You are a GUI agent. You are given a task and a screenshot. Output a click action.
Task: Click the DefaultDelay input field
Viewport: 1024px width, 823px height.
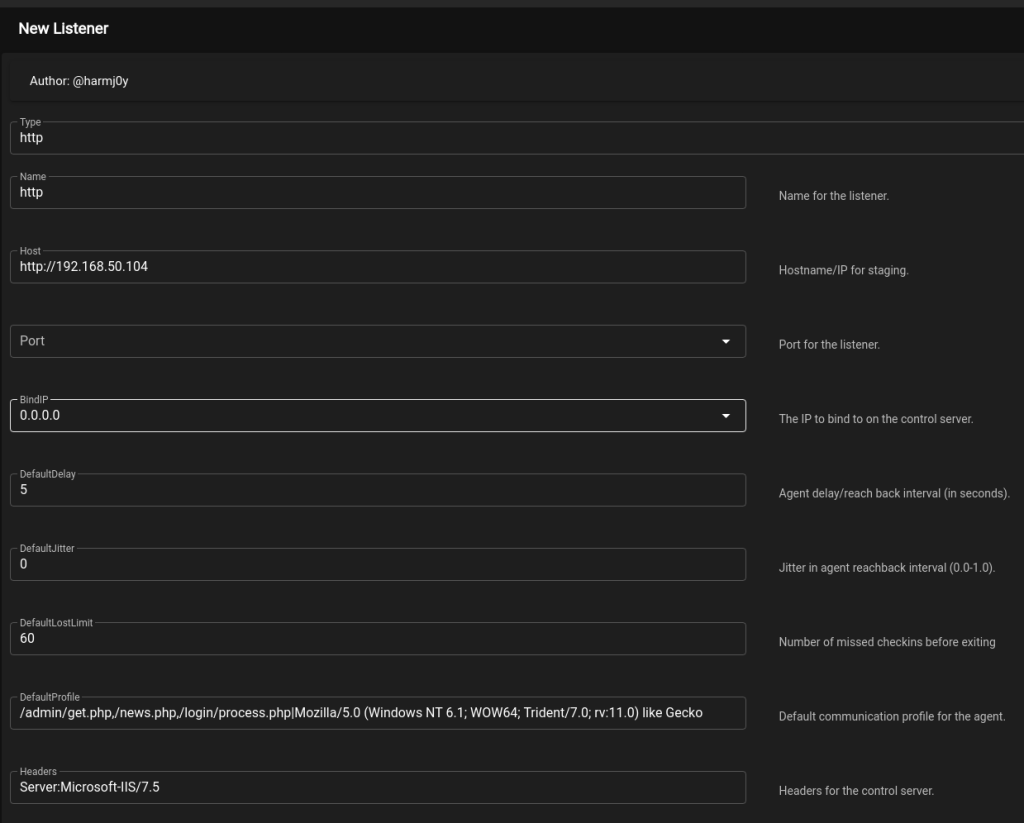pos(377,490)
